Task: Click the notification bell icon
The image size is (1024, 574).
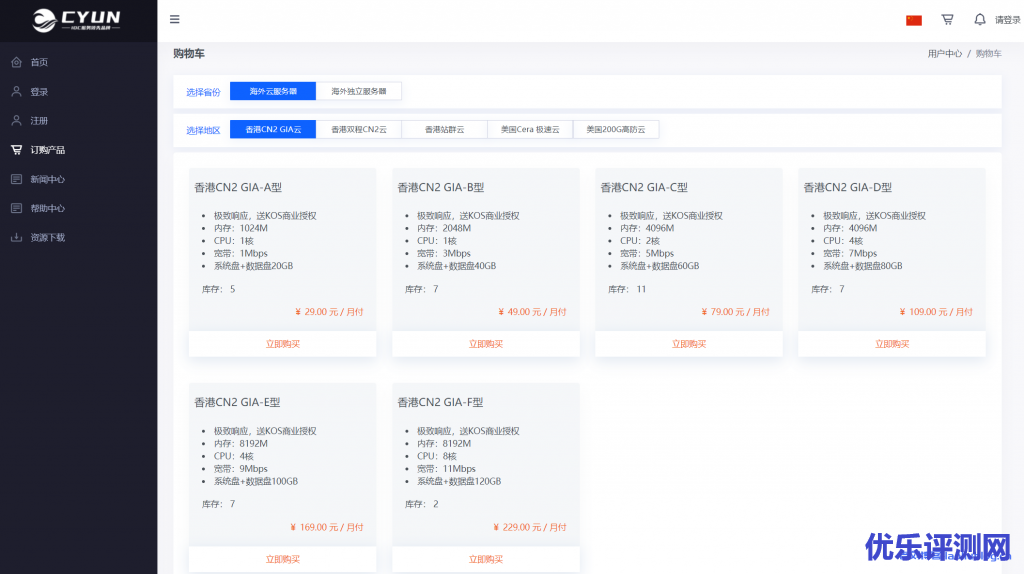Action: pyautogui.click(x=979, y=19)
